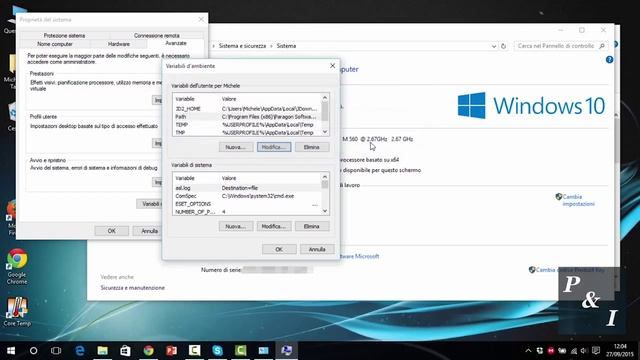Click 'Nuova...' under user variables

pos(236,147)
